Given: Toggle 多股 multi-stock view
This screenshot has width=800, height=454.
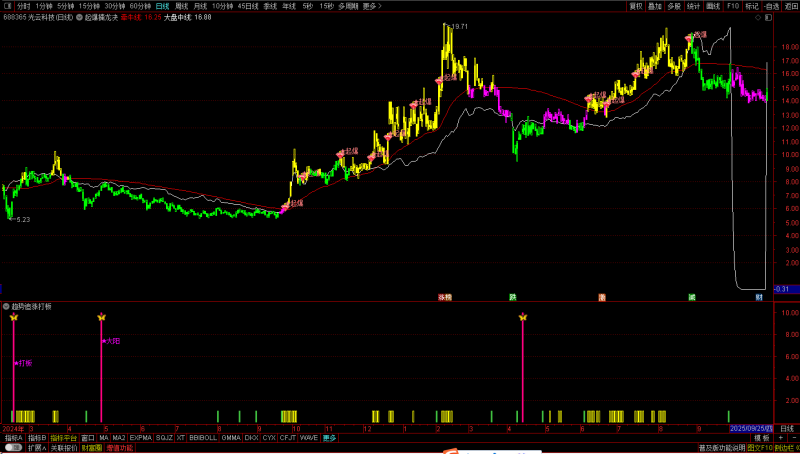Looking at the screenshot, I should click(674, 5).
